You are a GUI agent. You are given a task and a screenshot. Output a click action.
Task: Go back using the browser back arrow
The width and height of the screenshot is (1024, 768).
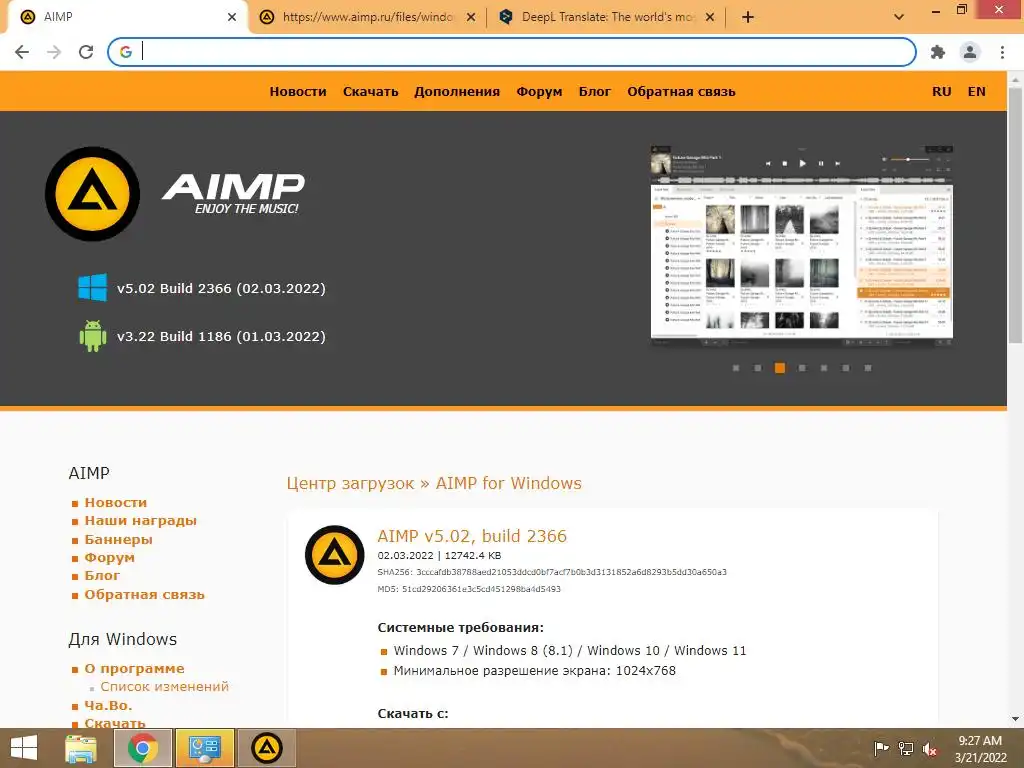[x=22, y=52]
